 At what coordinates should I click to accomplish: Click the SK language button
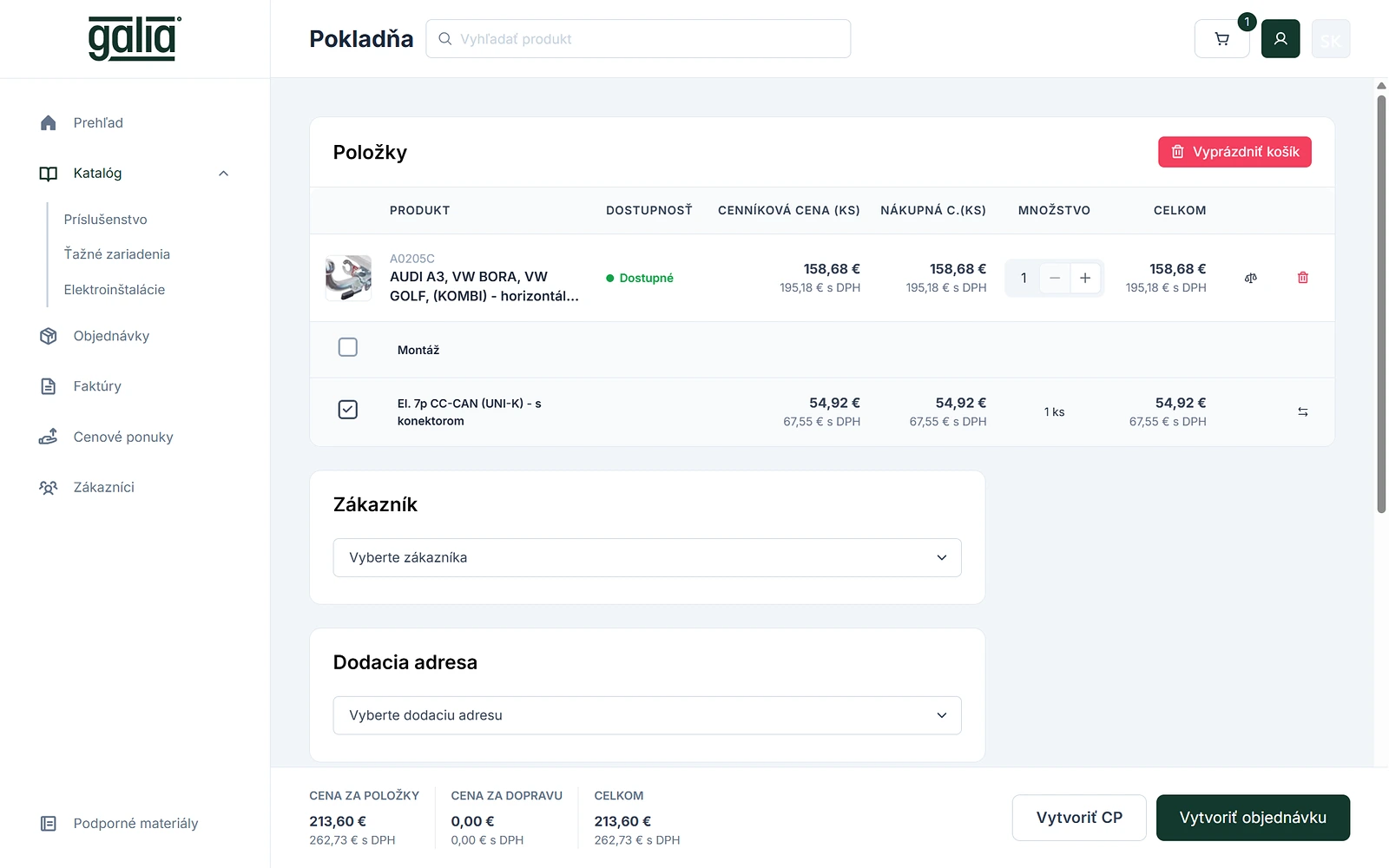pos(1331,39)
